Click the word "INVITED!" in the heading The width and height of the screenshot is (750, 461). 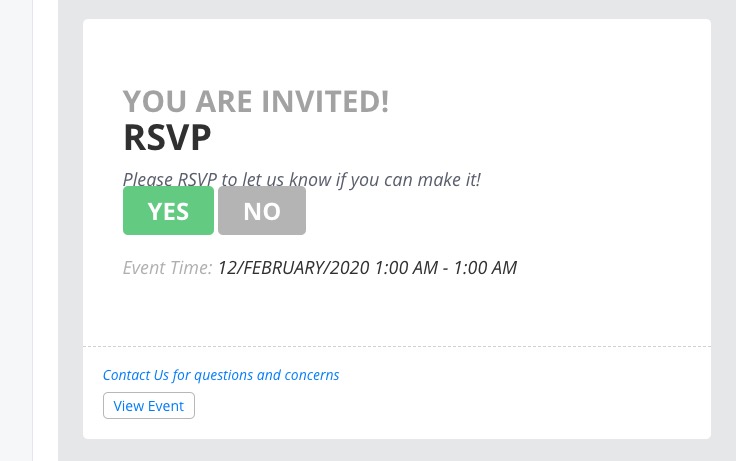(326, 101)
